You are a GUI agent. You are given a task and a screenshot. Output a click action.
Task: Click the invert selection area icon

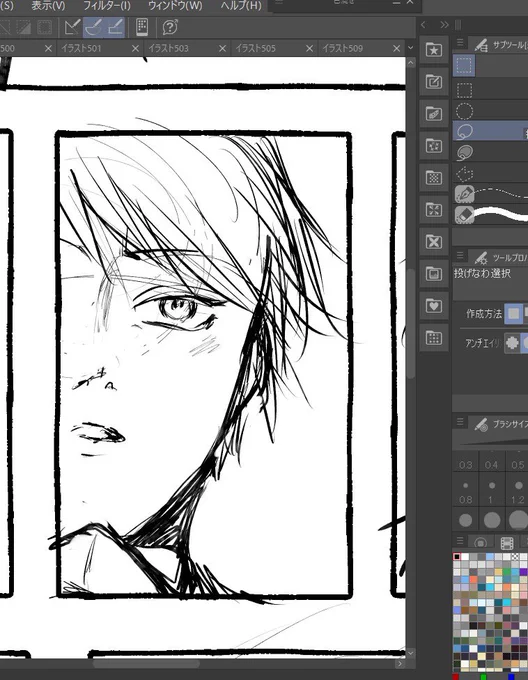pos(23,27)
